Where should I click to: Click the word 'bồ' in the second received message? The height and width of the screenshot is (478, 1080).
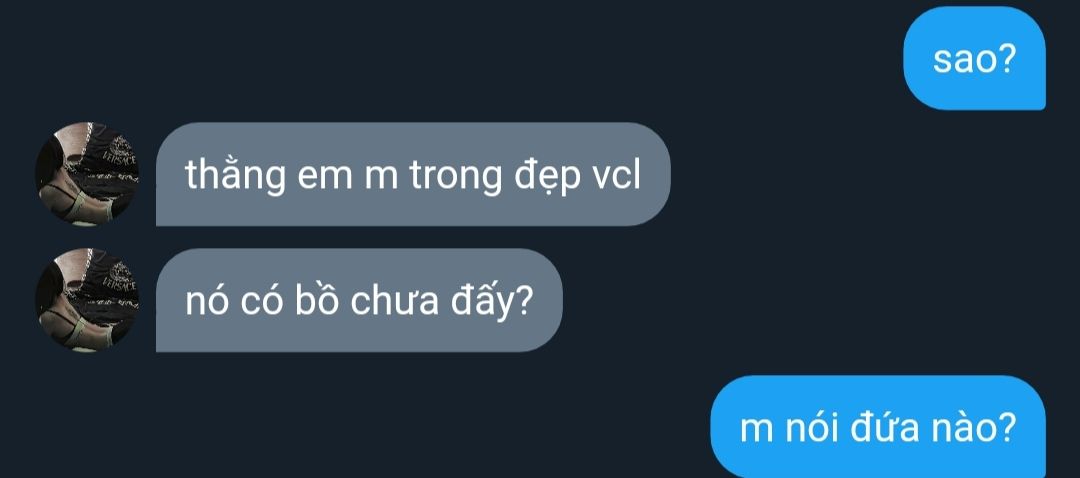(x=318, y=302)
